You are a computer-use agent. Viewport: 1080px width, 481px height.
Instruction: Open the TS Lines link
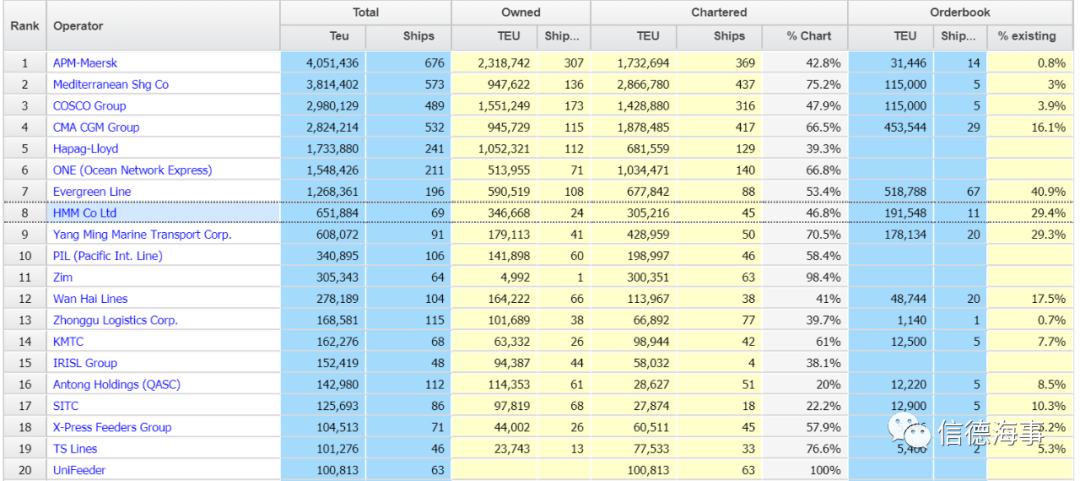click(74, 449)
